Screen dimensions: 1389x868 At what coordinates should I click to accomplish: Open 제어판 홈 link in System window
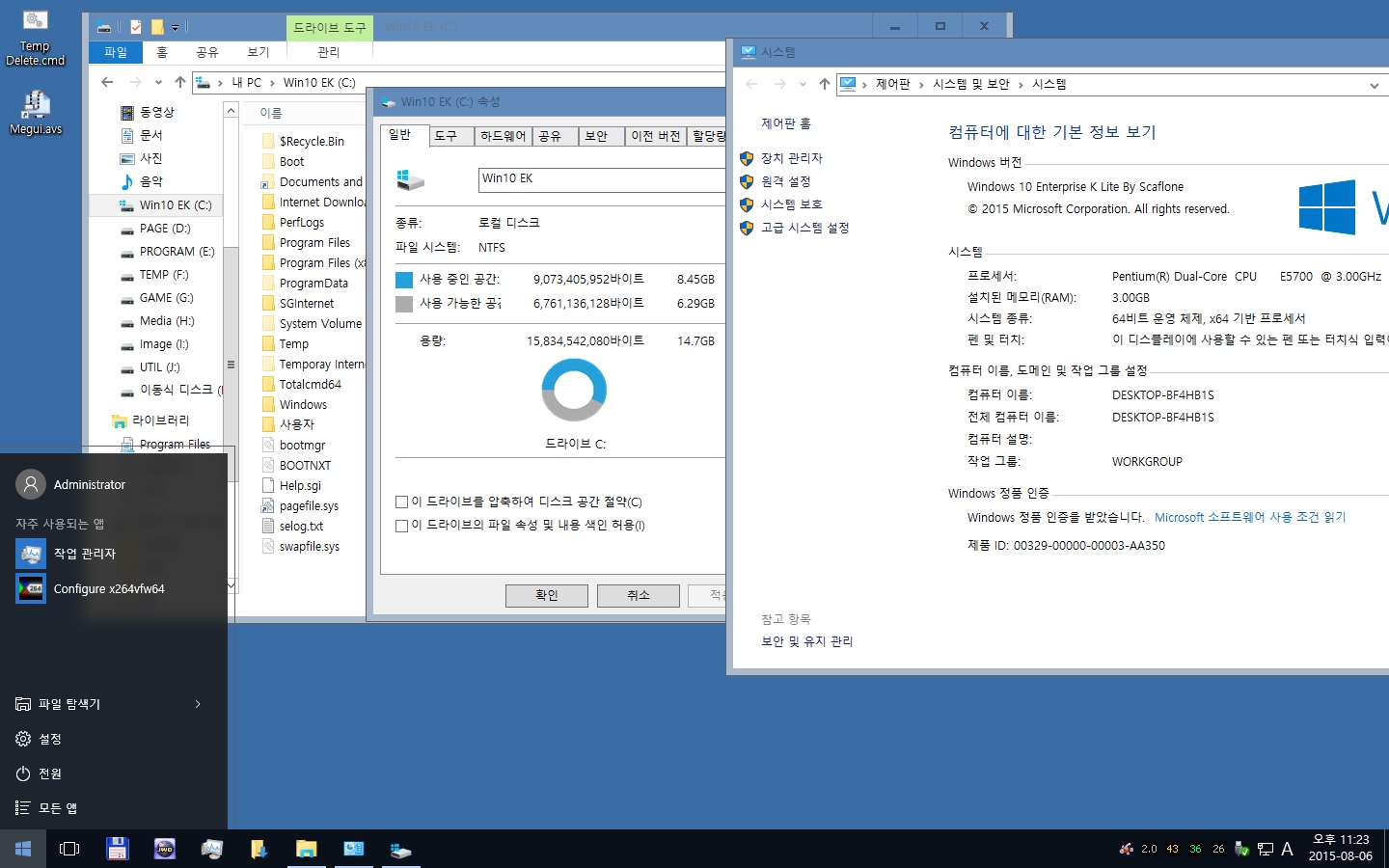point(786,123)
